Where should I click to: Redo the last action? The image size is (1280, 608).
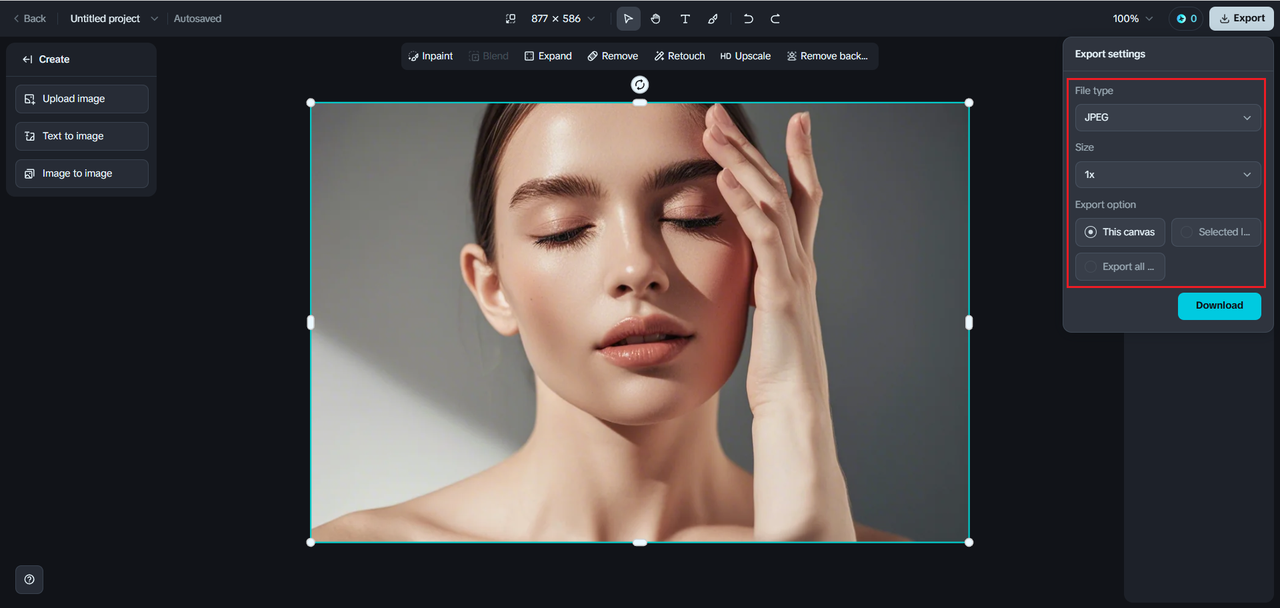point(775,18)
